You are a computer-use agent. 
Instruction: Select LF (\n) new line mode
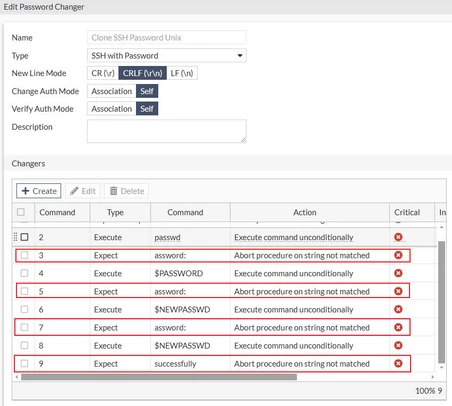pos(182,73)
